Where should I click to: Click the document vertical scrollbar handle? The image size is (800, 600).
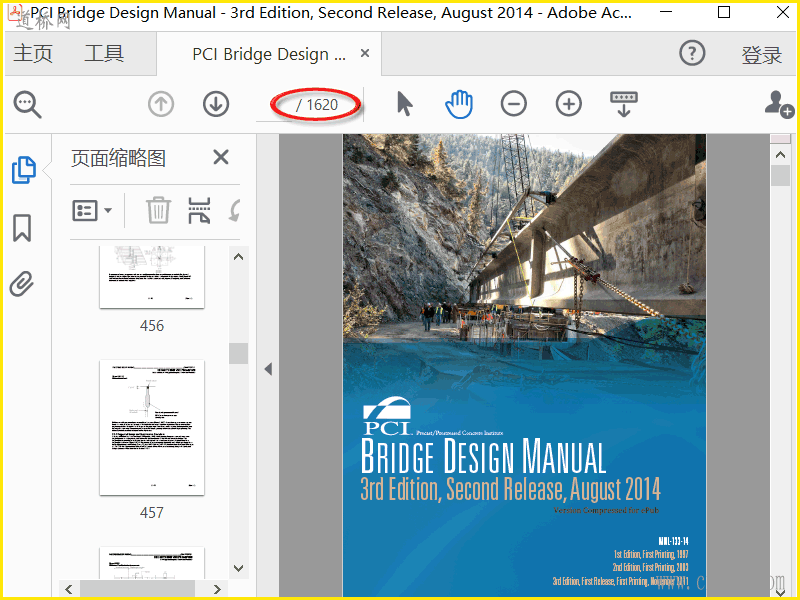click(x=780, y=176)
